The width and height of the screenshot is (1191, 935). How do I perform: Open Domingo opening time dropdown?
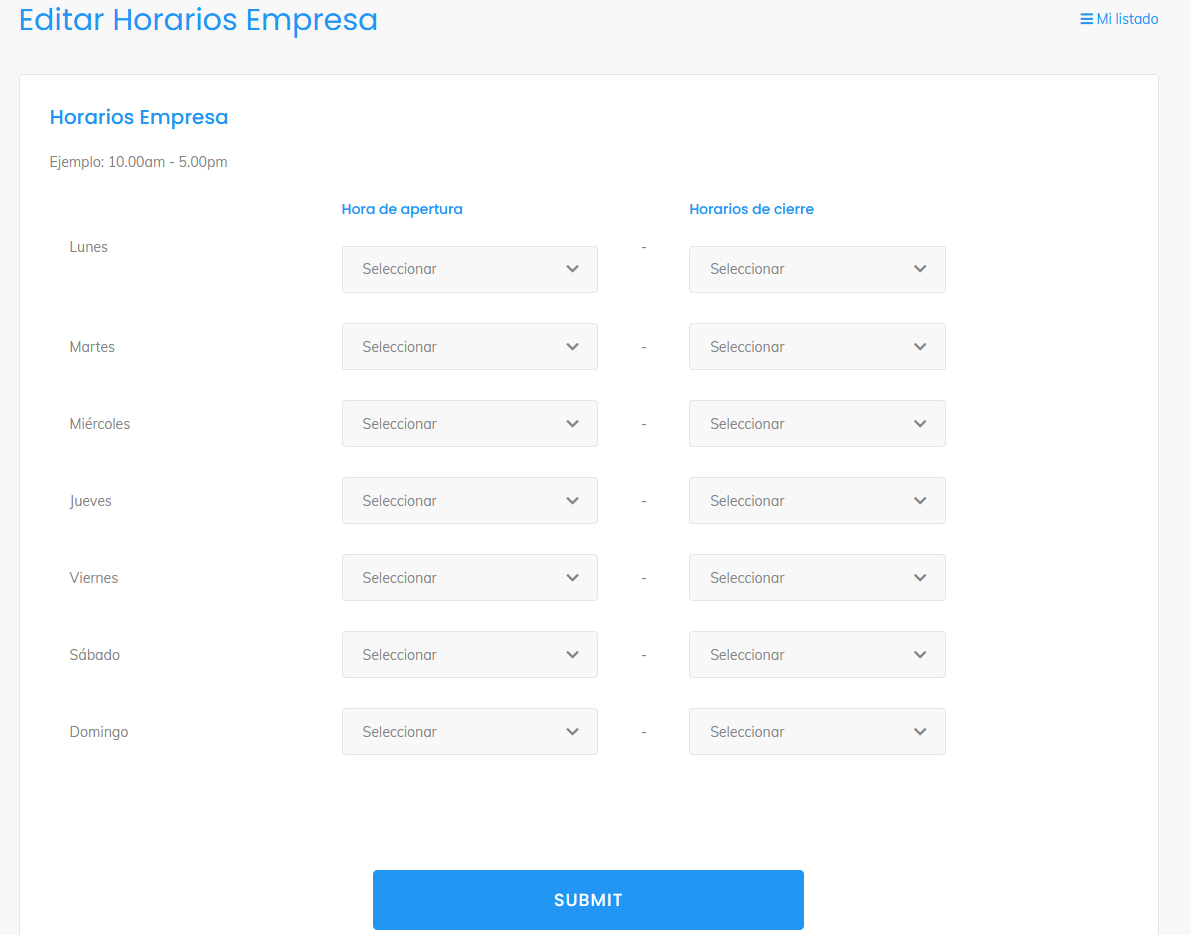pos(469,732)
